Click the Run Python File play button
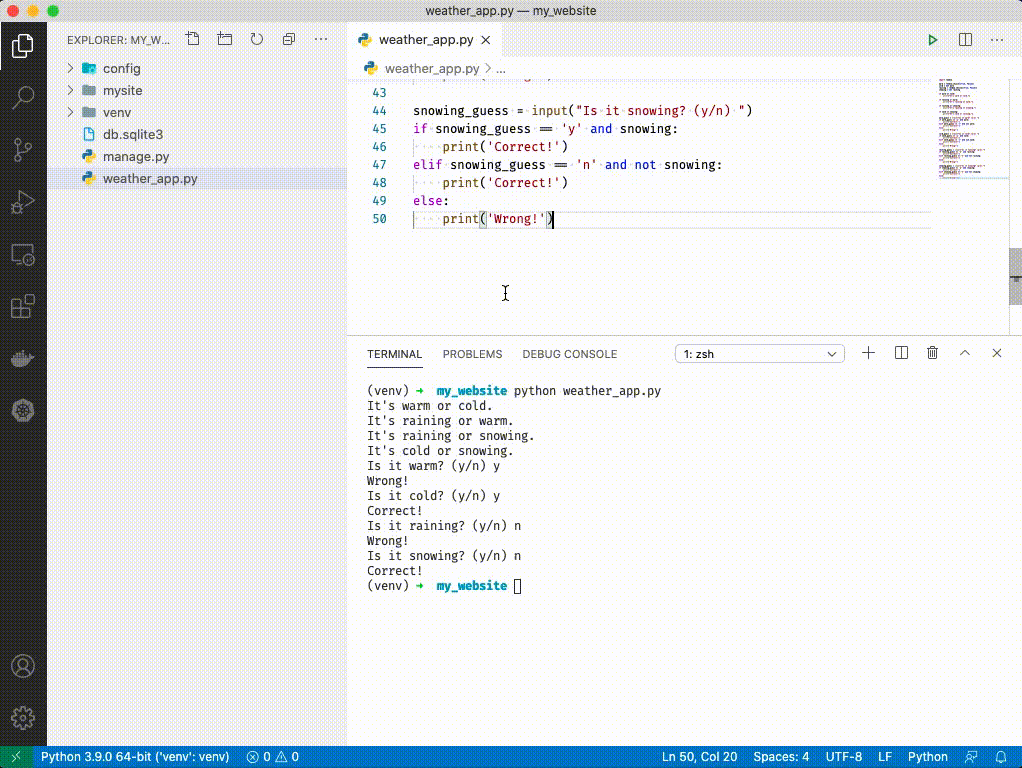1022x768 pixels. click(932, 40)
